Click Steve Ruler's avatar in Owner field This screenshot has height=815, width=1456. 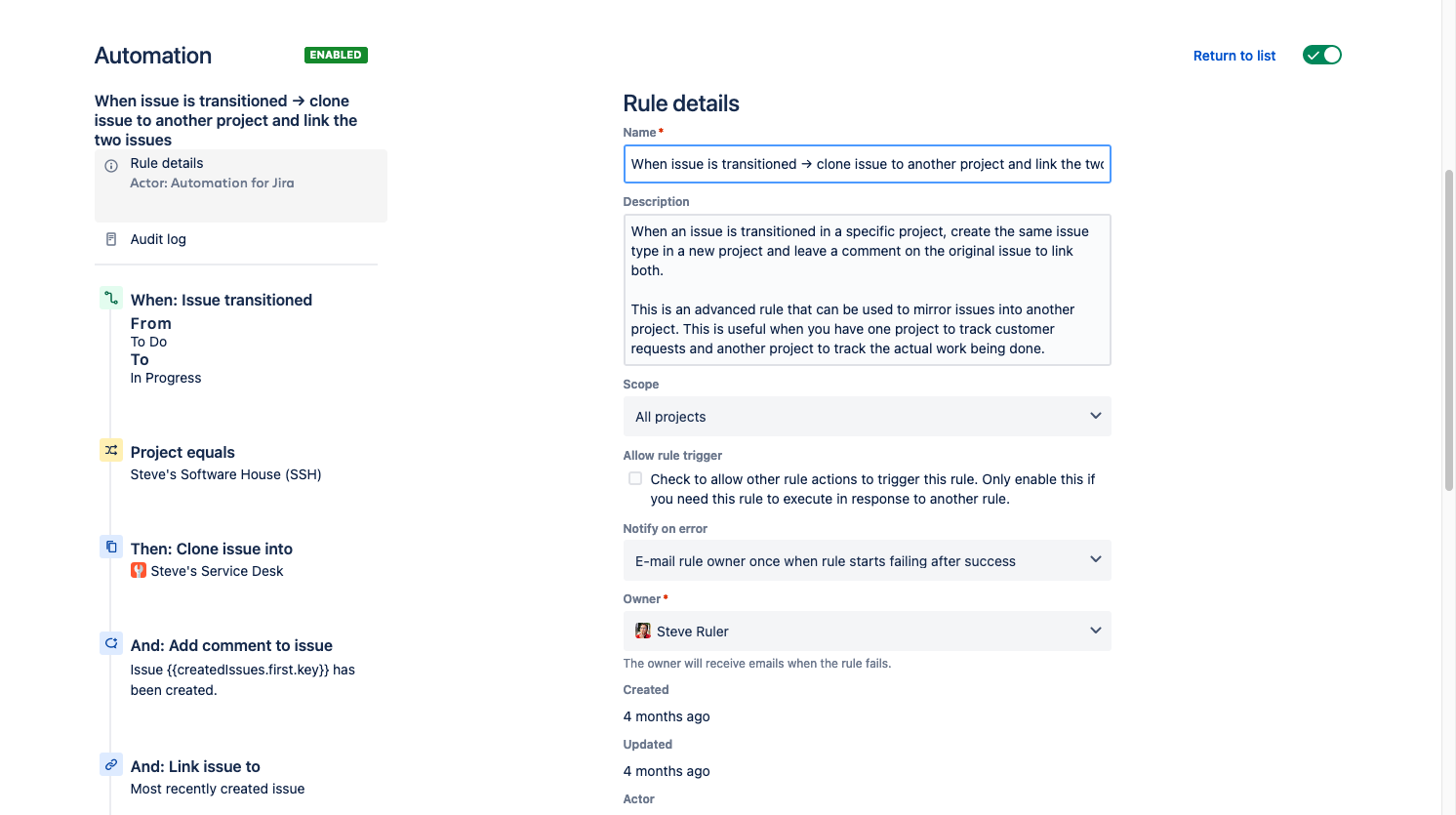coord(643,631)
